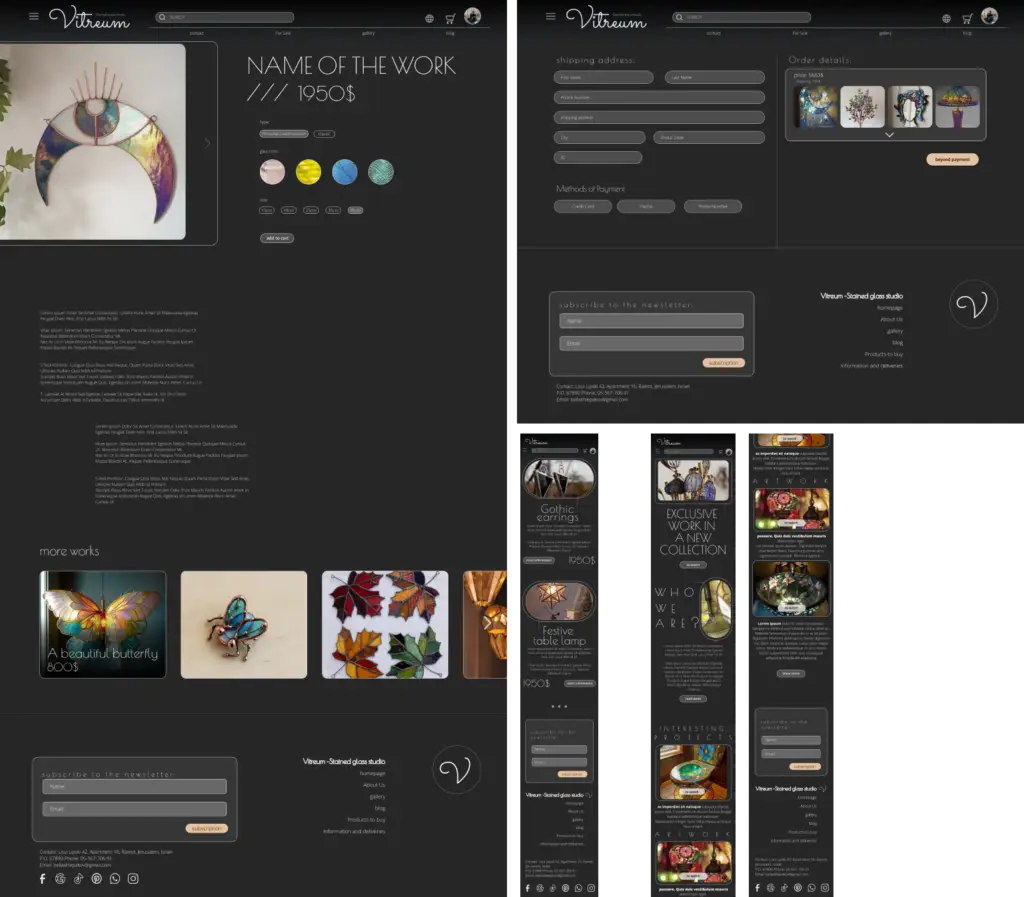The width and height of the screenshot is (1024, 897).
Task: Show next product image with right arrow
Action: 207,144
